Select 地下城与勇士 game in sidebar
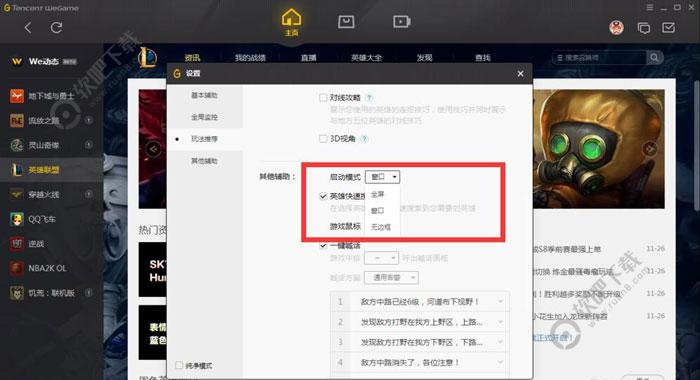The image size is (700, 380). pyautogui.click(x=51, y=96)
